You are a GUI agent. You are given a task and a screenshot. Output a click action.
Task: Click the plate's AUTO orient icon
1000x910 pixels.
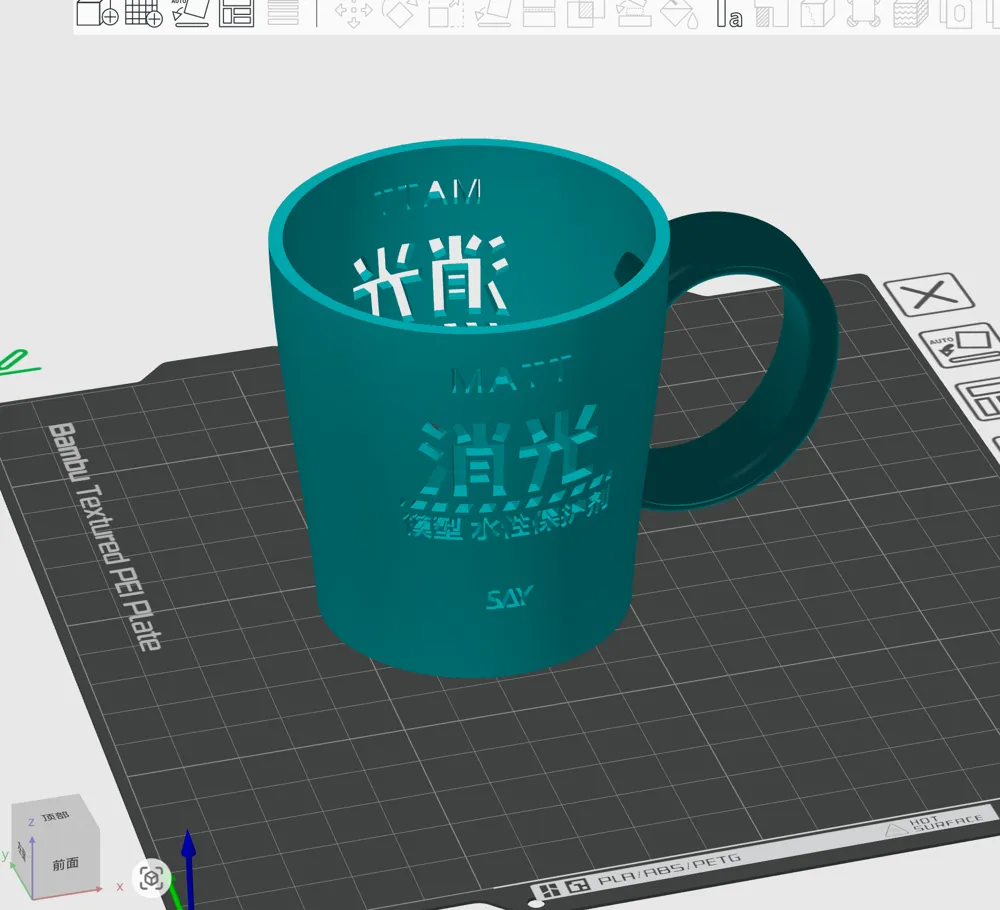pyautogui.click(x=960, y=345)
